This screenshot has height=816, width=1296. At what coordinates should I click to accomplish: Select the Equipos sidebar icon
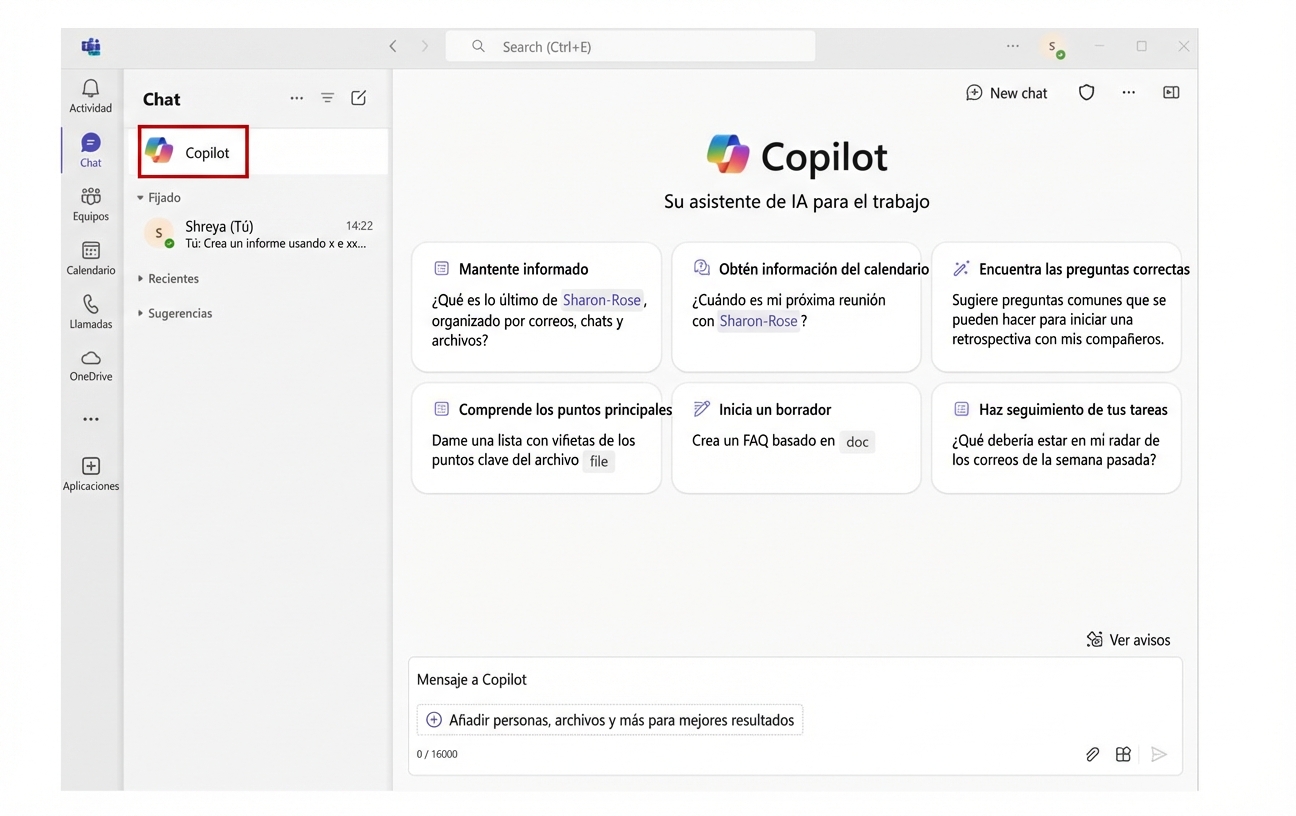point(90,202)
